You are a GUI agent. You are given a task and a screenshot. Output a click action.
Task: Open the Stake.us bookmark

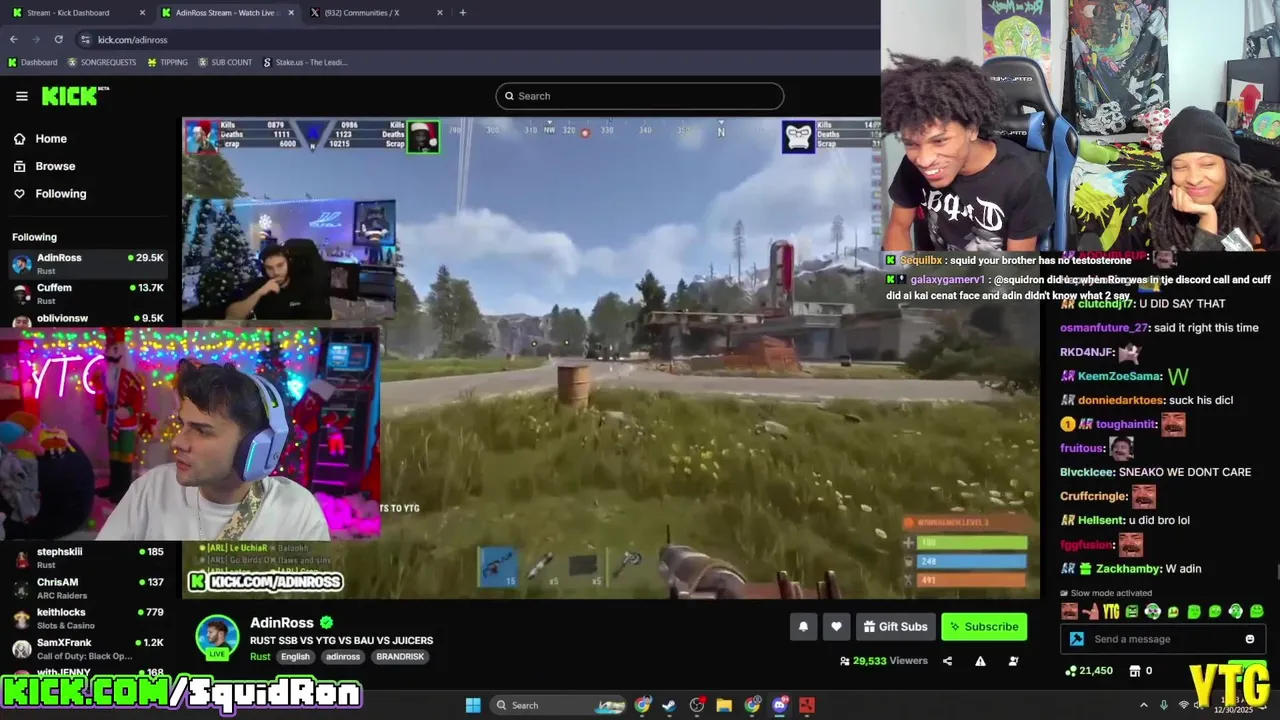click(305, 62)
